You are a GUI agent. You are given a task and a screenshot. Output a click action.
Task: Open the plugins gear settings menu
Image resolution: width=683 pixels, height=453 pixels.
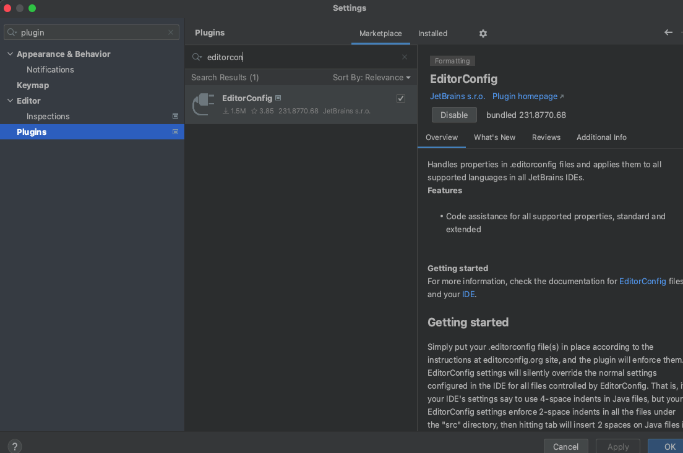(483, 33)
